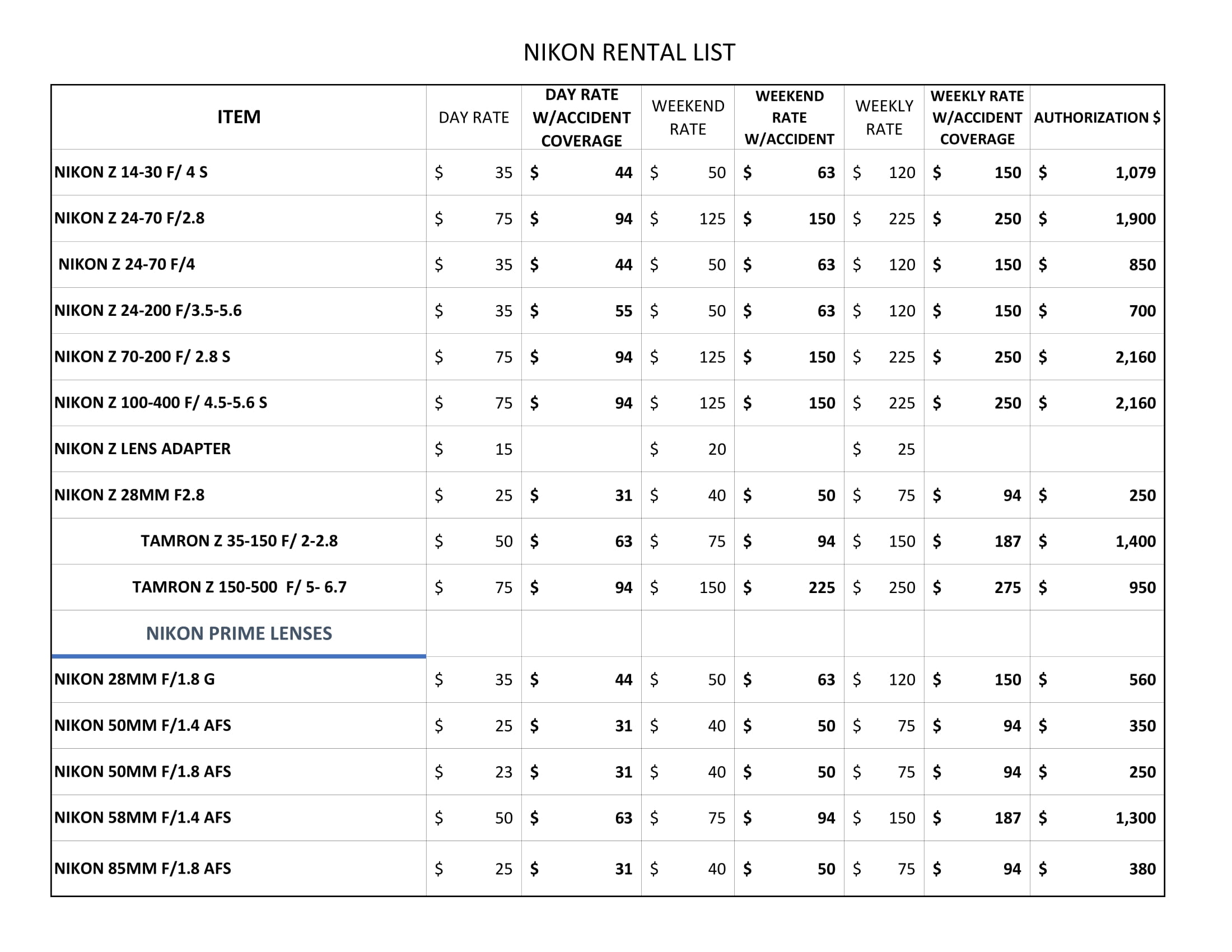Click the WEEKLY RATE W/ACCIDENT COVERAGE header
Screen dimensions: 1232x952
tap(977, 117)
